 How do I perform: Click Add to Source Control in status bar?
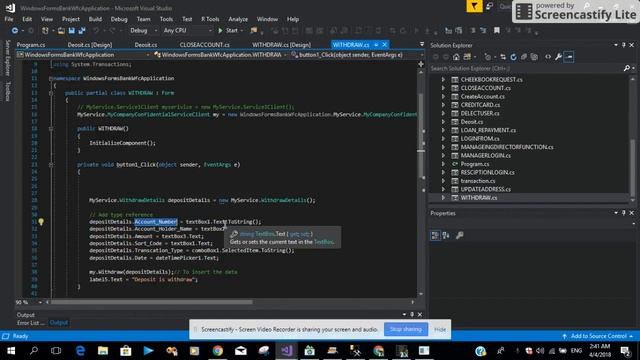tap(598, 336)
